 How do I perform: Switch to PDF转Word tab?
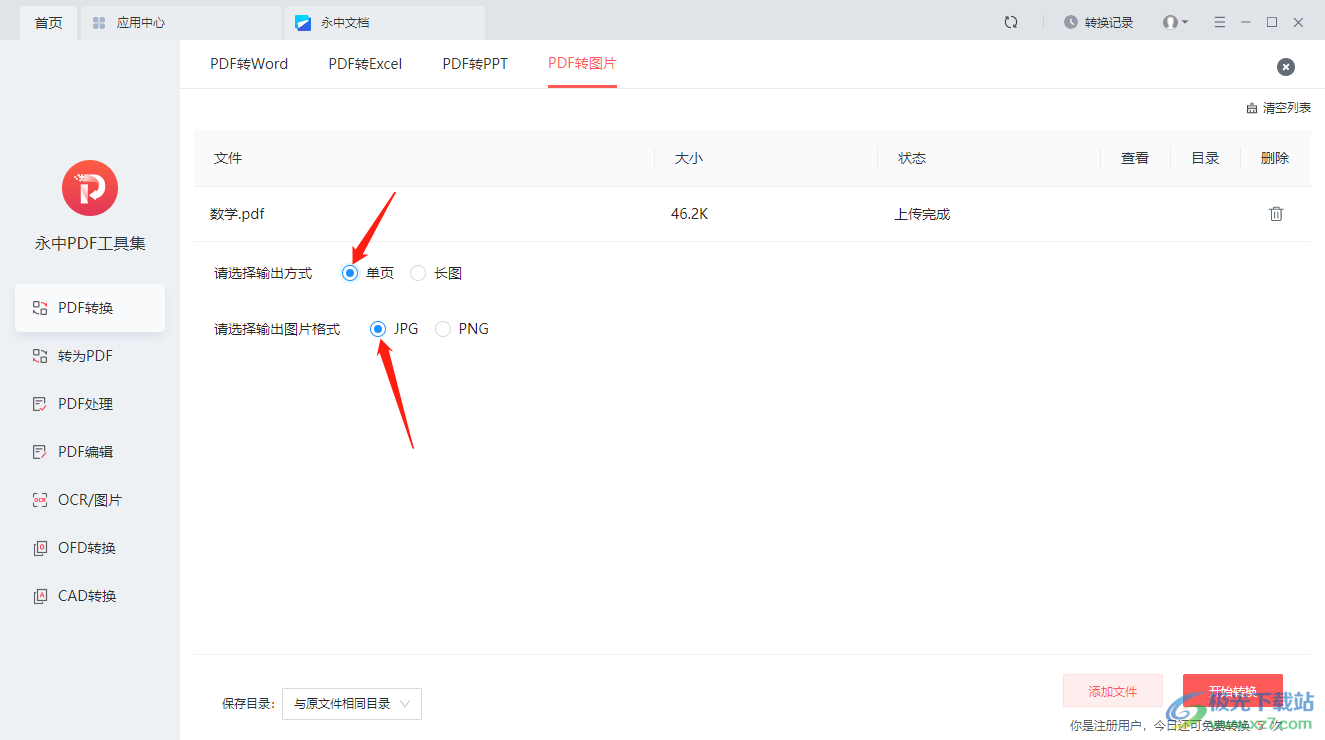tap(249, 64)
